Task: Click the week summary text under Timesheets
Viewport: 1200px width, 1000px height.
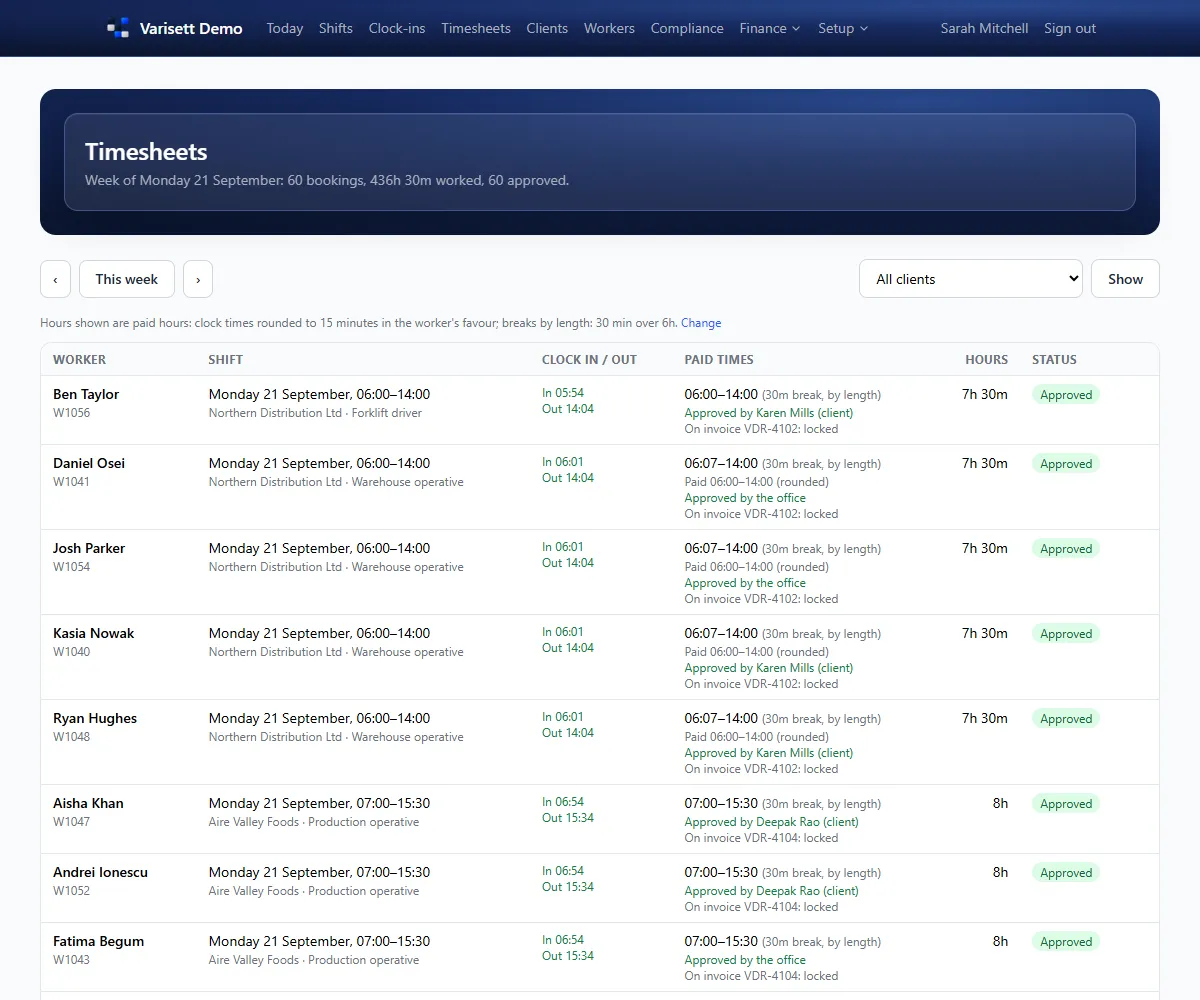Action: tap(327, 181)
